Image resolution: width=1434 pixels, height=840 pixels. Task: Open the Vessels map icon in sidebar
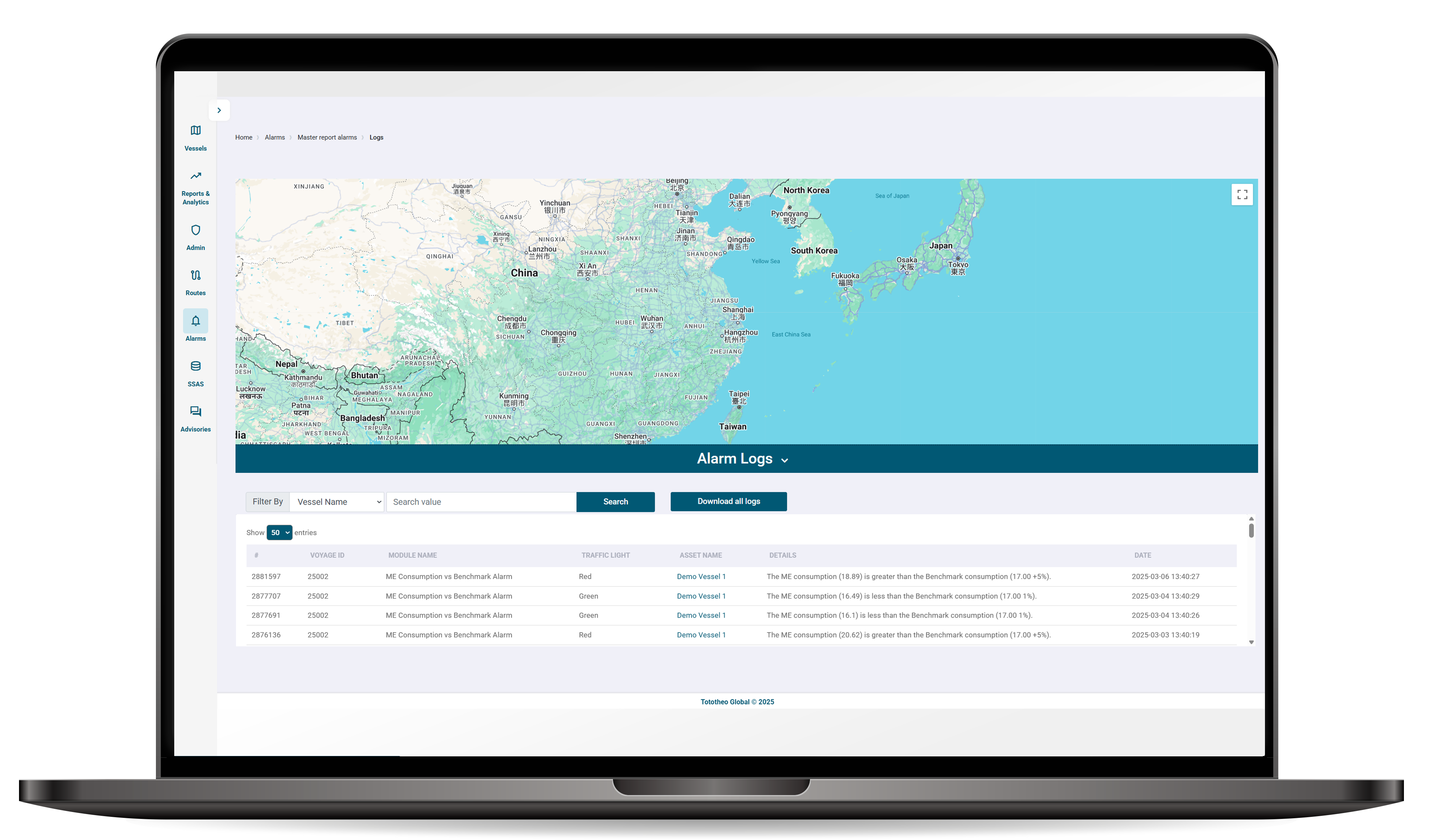[195, 131]
